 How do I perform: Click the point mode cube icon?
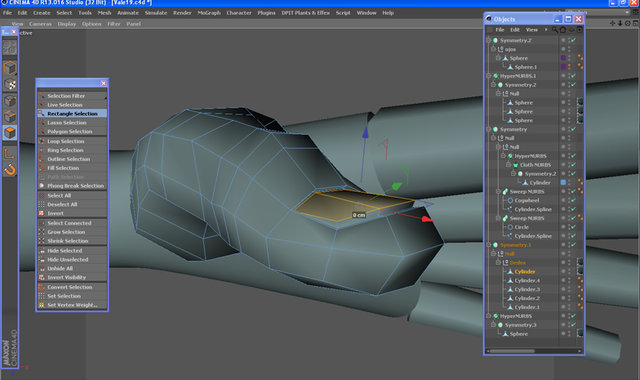10,100
